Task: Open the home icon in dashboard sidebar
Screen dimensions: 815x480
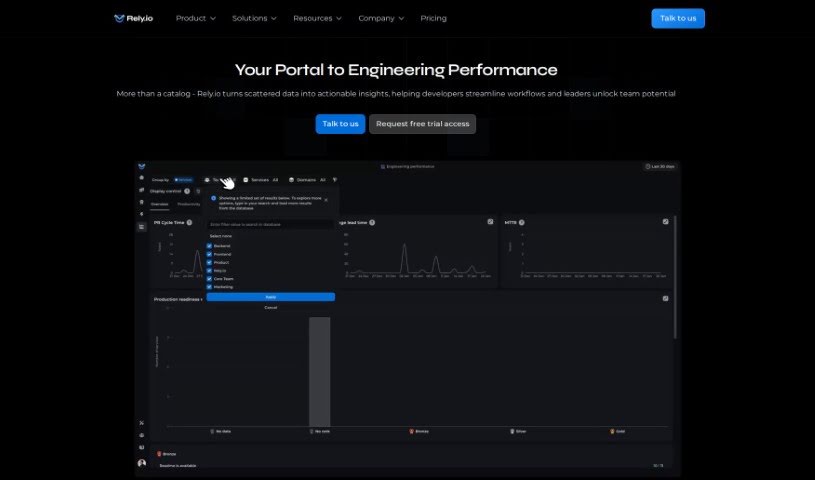Action: pos(141,178)
